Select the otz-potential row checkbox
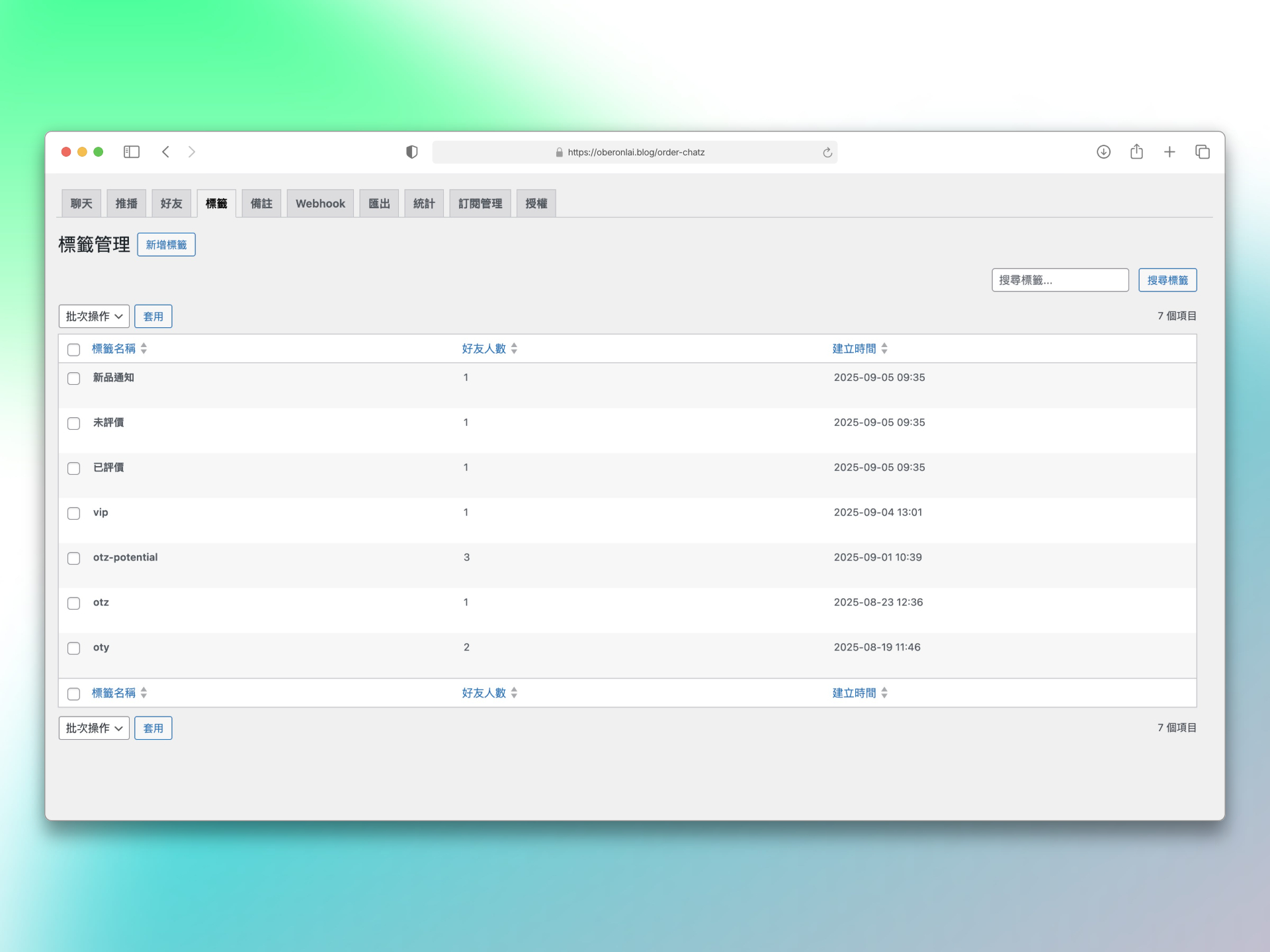The width and height of the screenshot is (1270, 952). [74, 558]
